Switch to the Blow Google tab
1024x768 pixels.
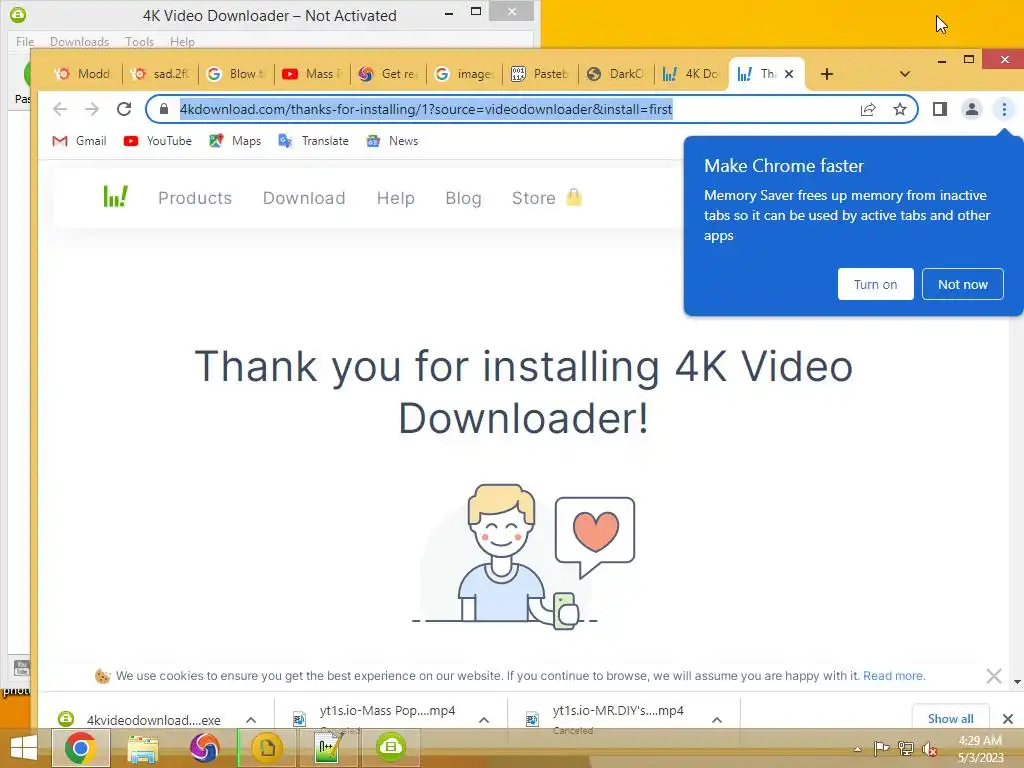click(237, 74)
